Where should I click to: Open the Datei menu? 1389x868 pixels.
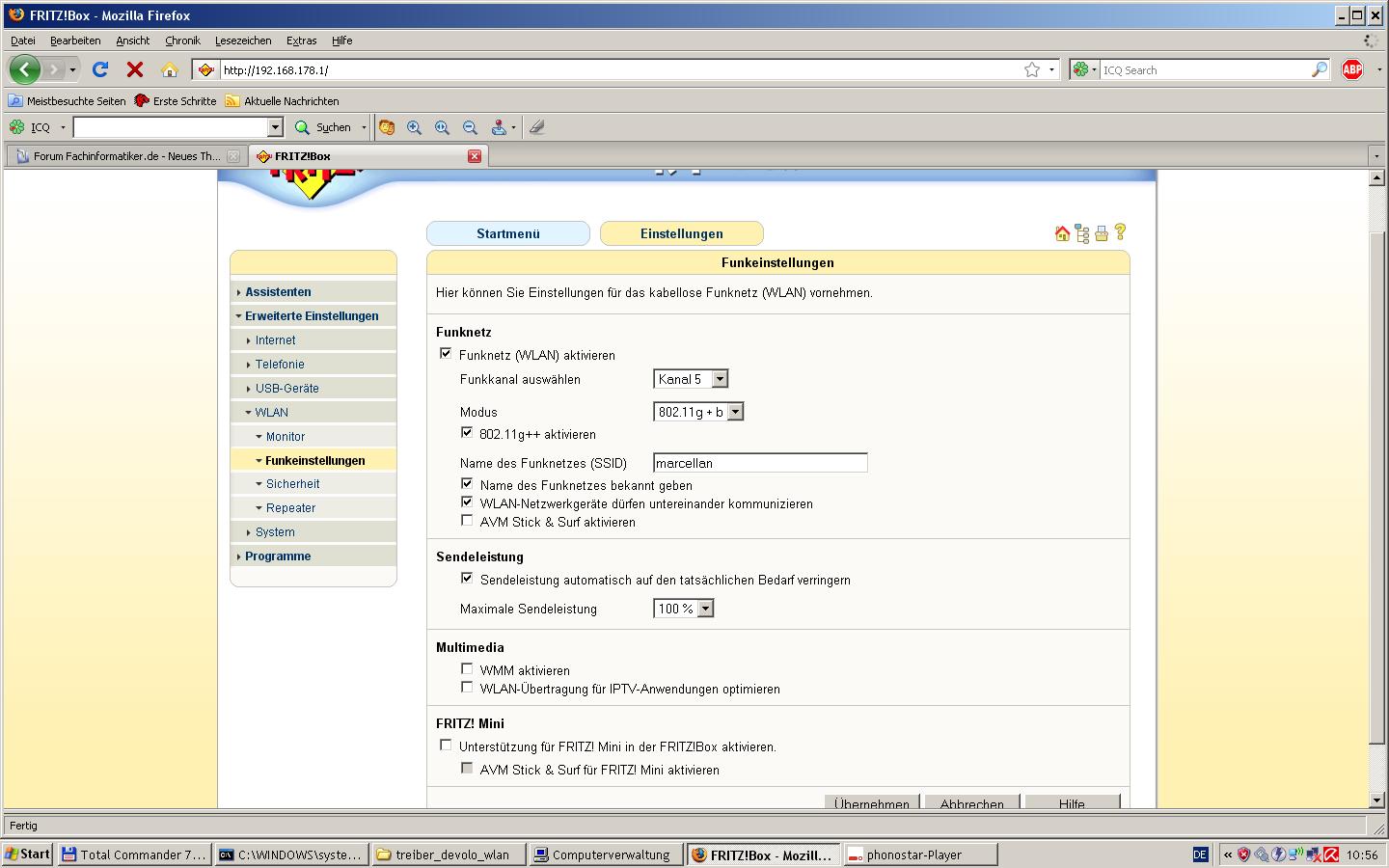(23, 41)
